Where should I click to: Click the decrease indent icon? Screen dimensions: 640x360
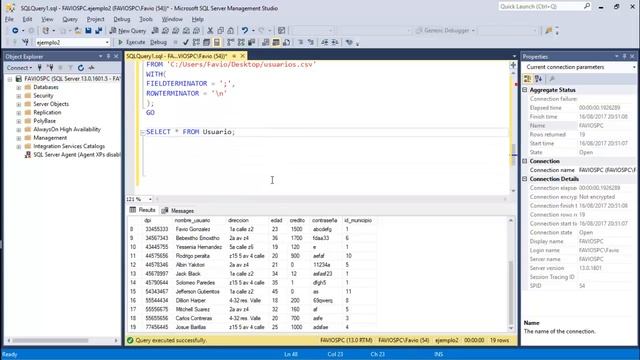click(324, 42)
